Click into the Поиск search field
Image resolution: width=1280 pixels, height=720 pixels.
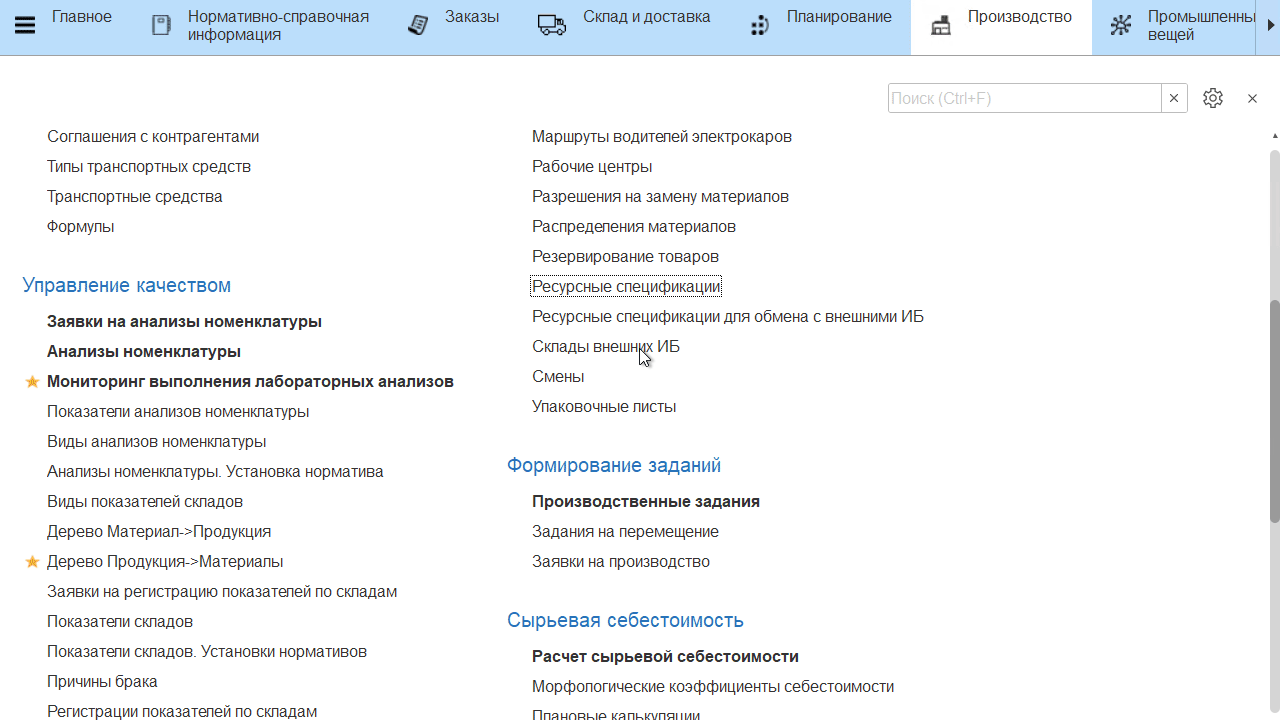(x=1024, y=98)
